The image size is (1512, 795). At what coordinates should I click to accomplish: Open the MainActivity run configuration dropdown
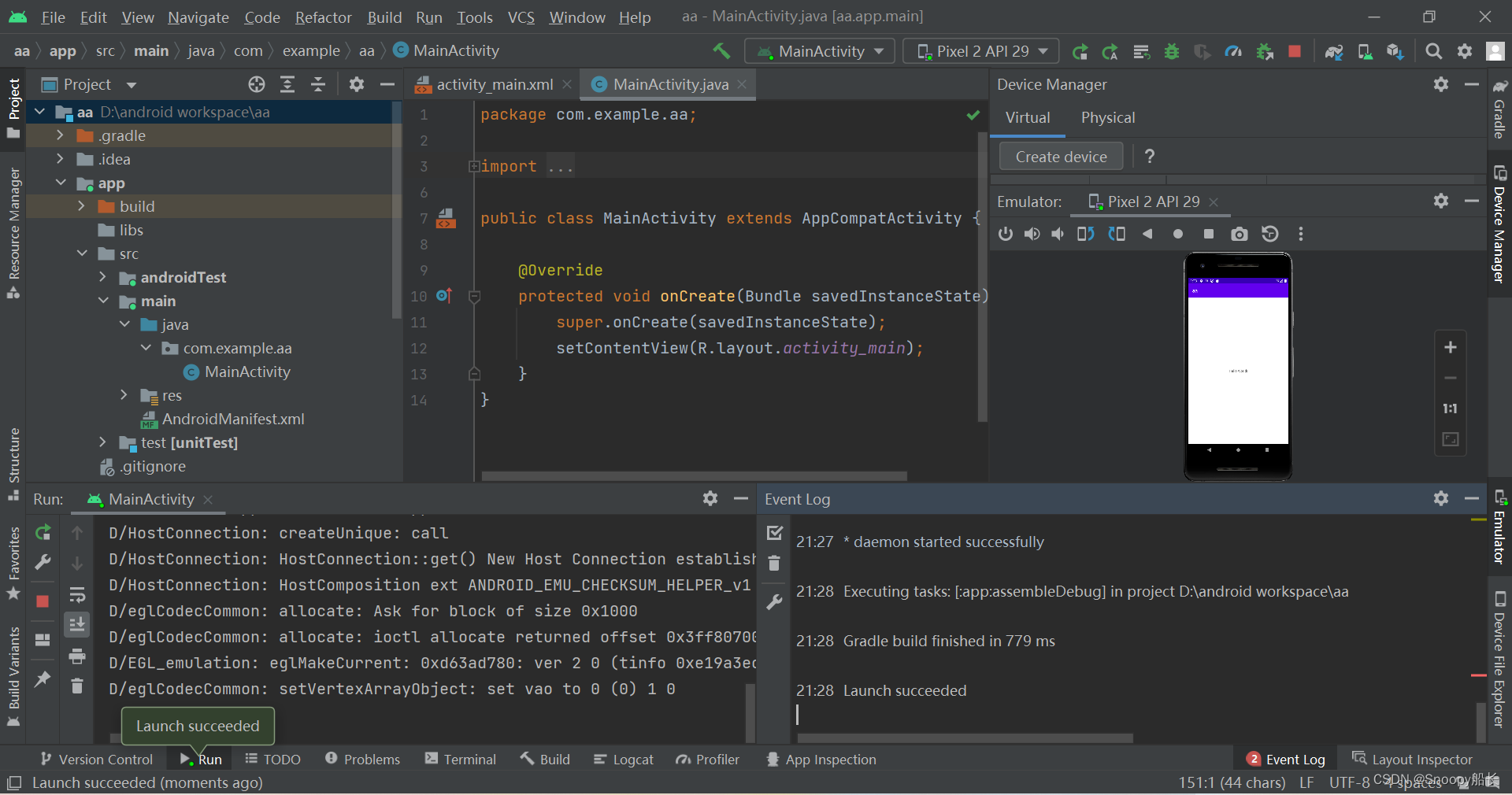click(820, 51)
